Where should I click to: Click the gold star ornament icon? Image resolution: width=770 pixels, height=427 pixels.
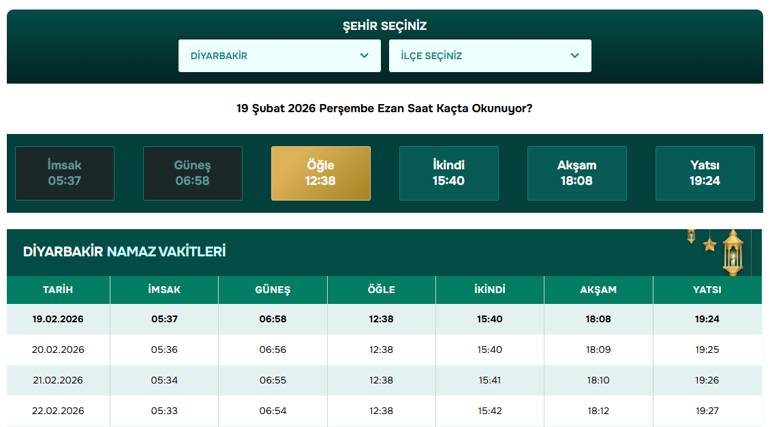[710, 244]
